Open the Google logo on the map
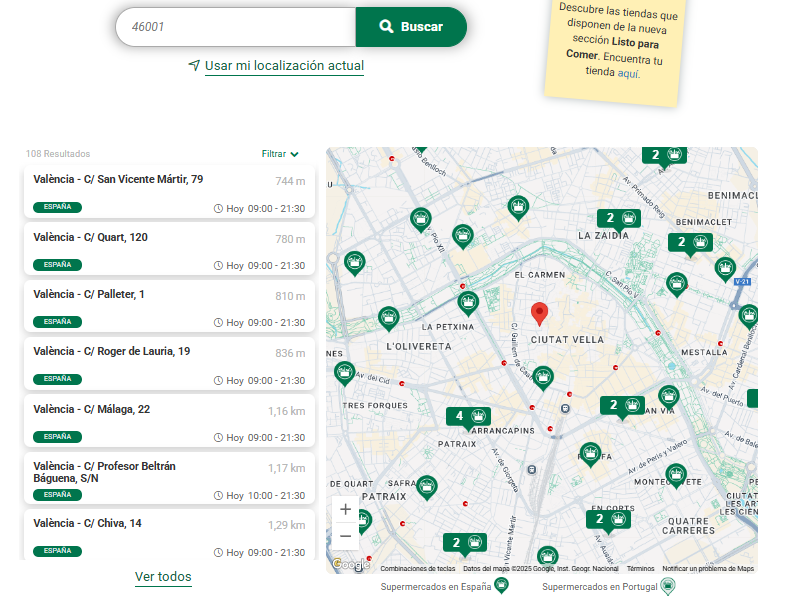The image size is (790, 601). click(x=351, y=564)
